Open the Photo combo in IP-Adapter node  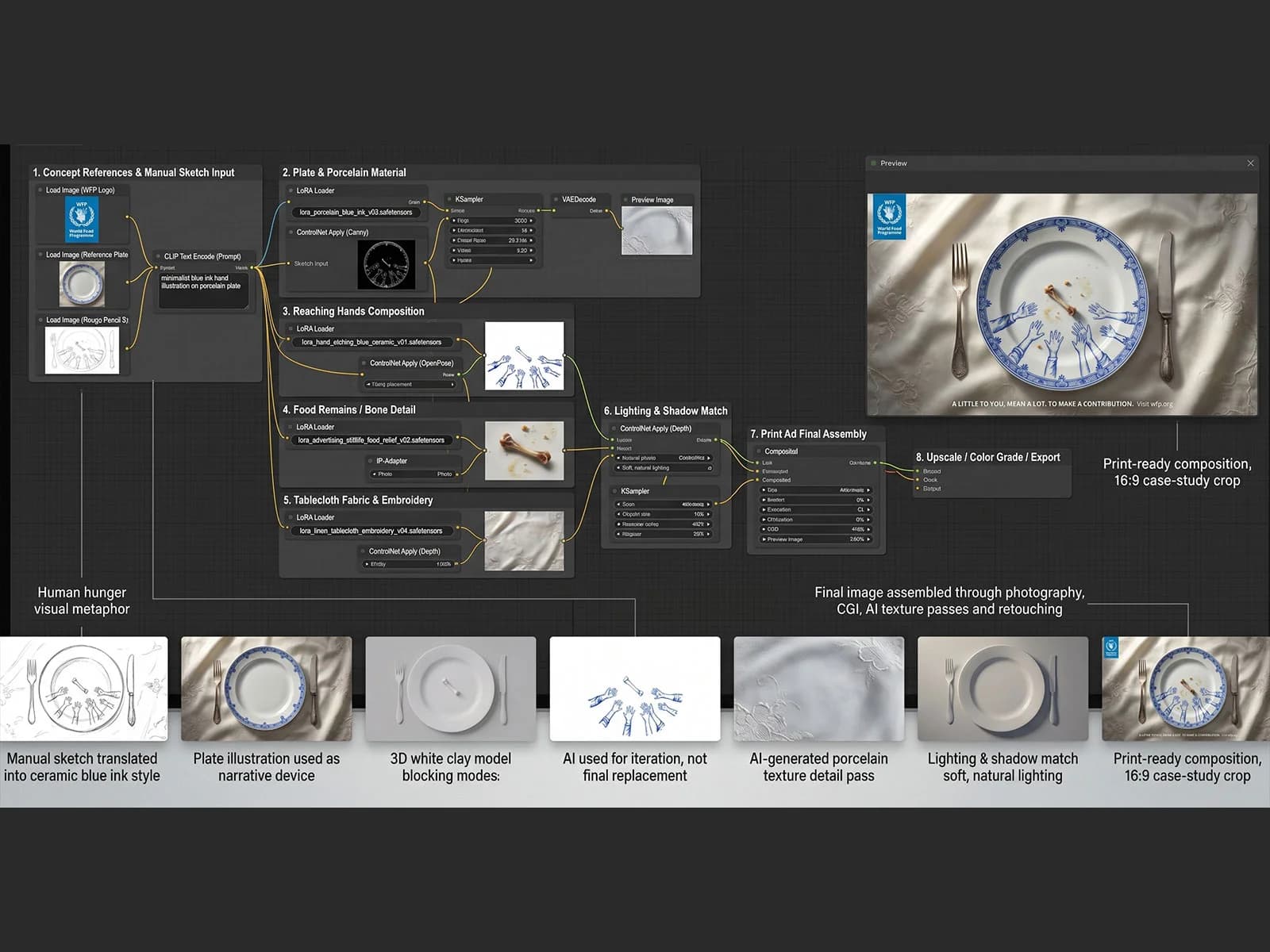[x=414, y=474]
